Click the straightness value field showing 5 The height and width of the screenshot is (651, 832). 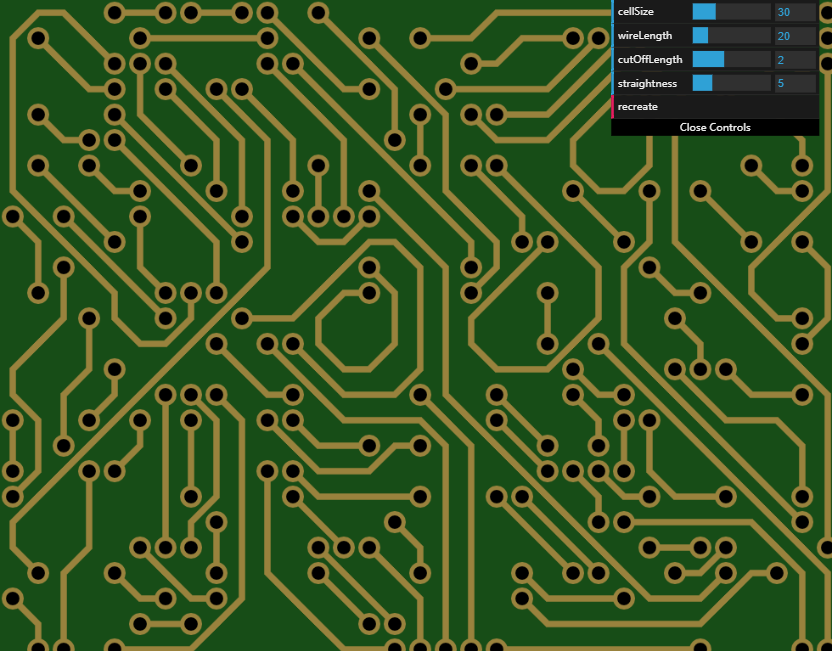(x=795, y=83)
